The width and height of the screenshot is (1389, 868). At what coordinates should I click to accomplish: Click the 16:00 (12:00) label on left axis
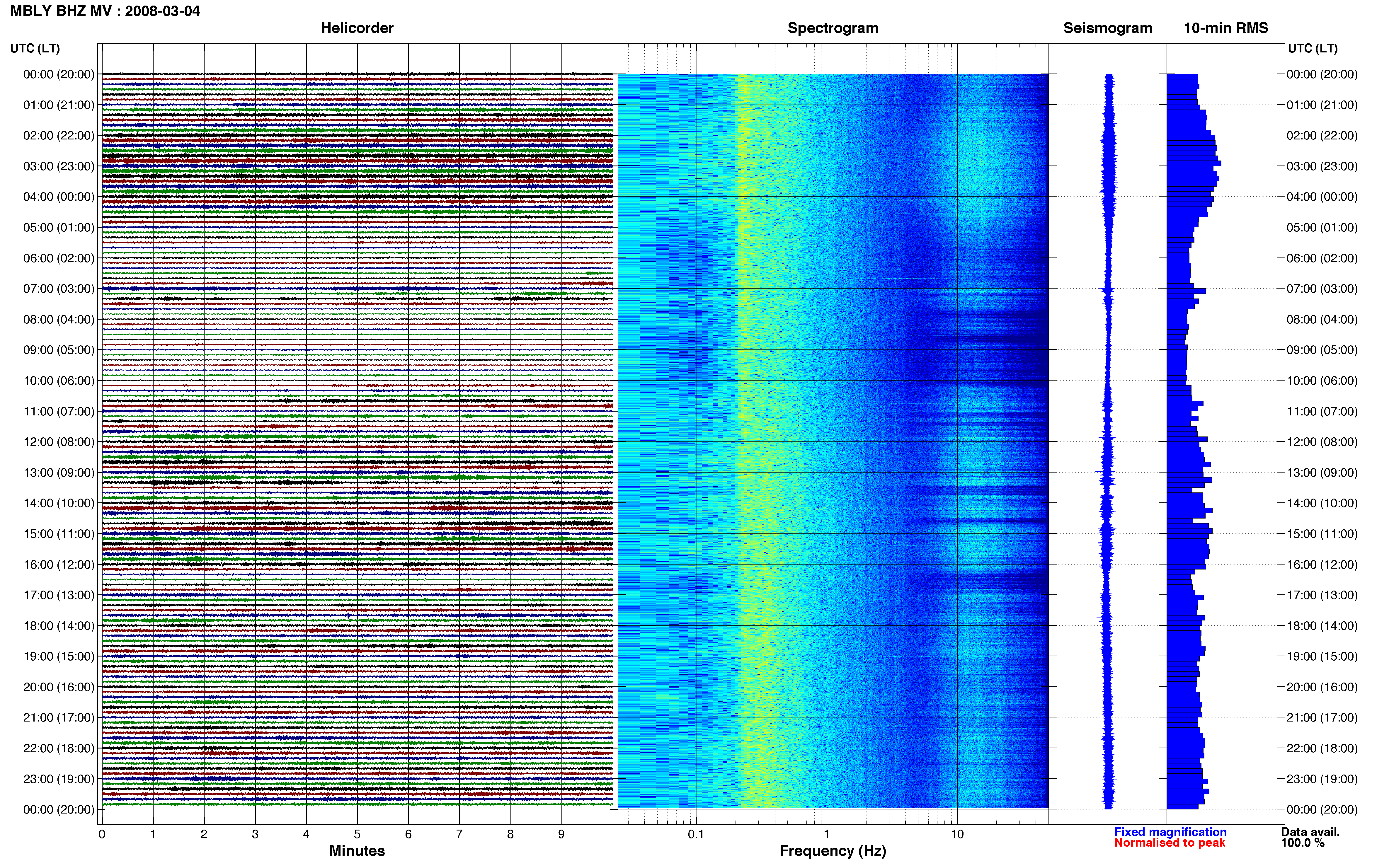59,565
